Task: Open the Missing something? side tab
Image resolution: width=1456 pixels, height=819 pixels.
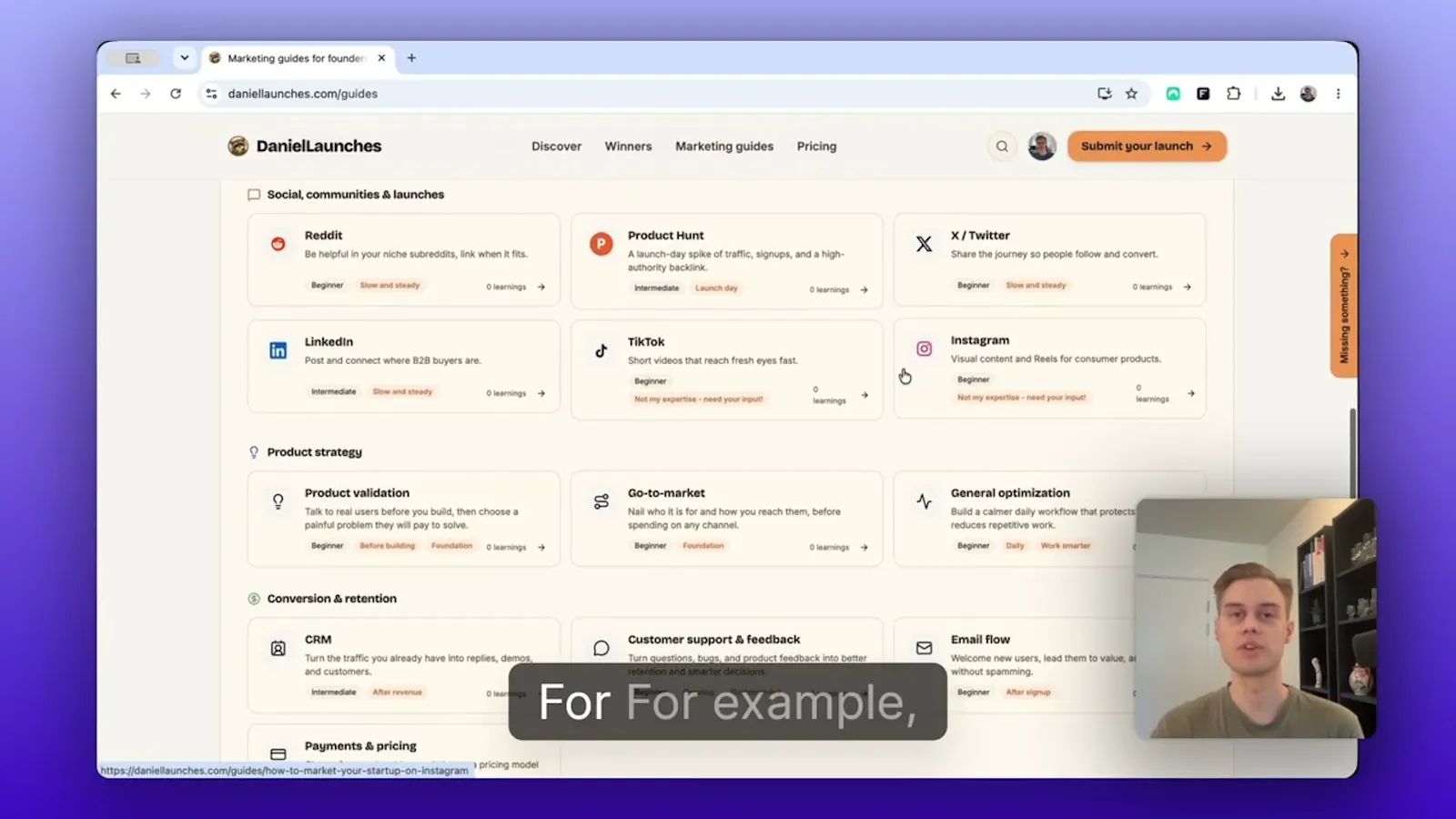Action: [x=1344, y=306]
